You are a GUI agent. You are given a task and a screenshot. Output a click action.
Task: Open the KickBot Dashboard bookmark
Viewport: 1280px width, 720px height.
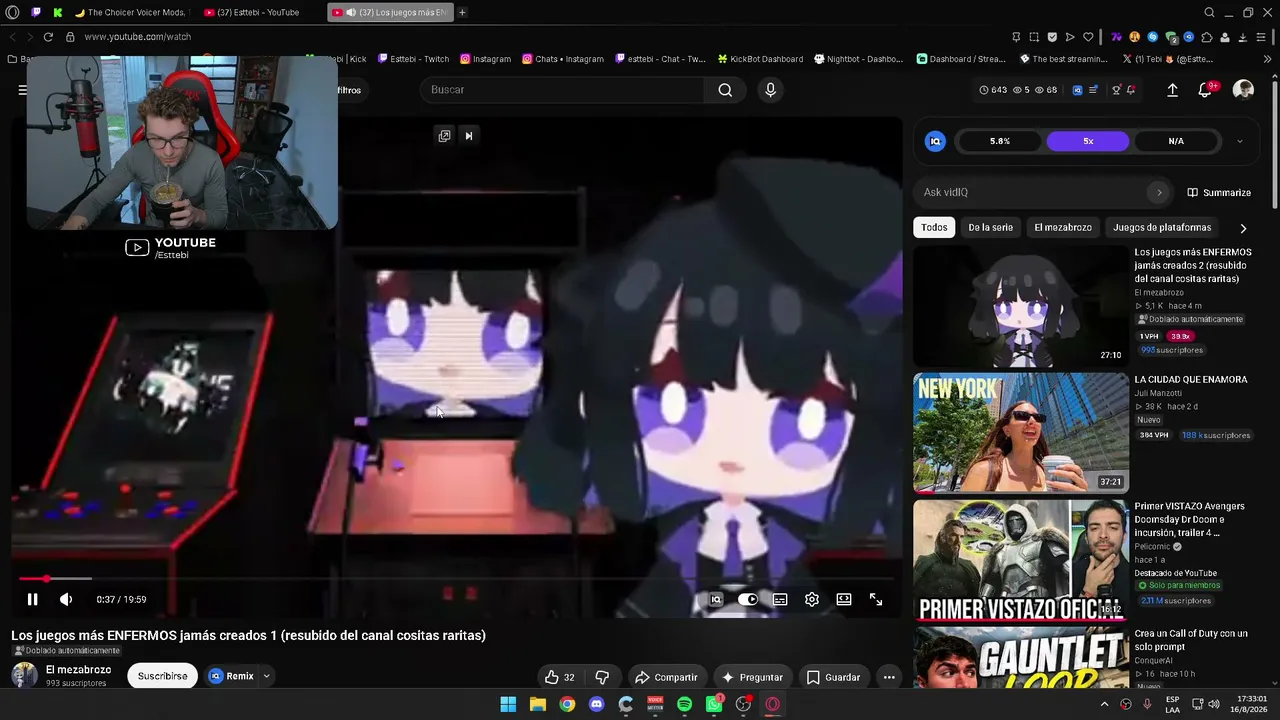(760, 59)
